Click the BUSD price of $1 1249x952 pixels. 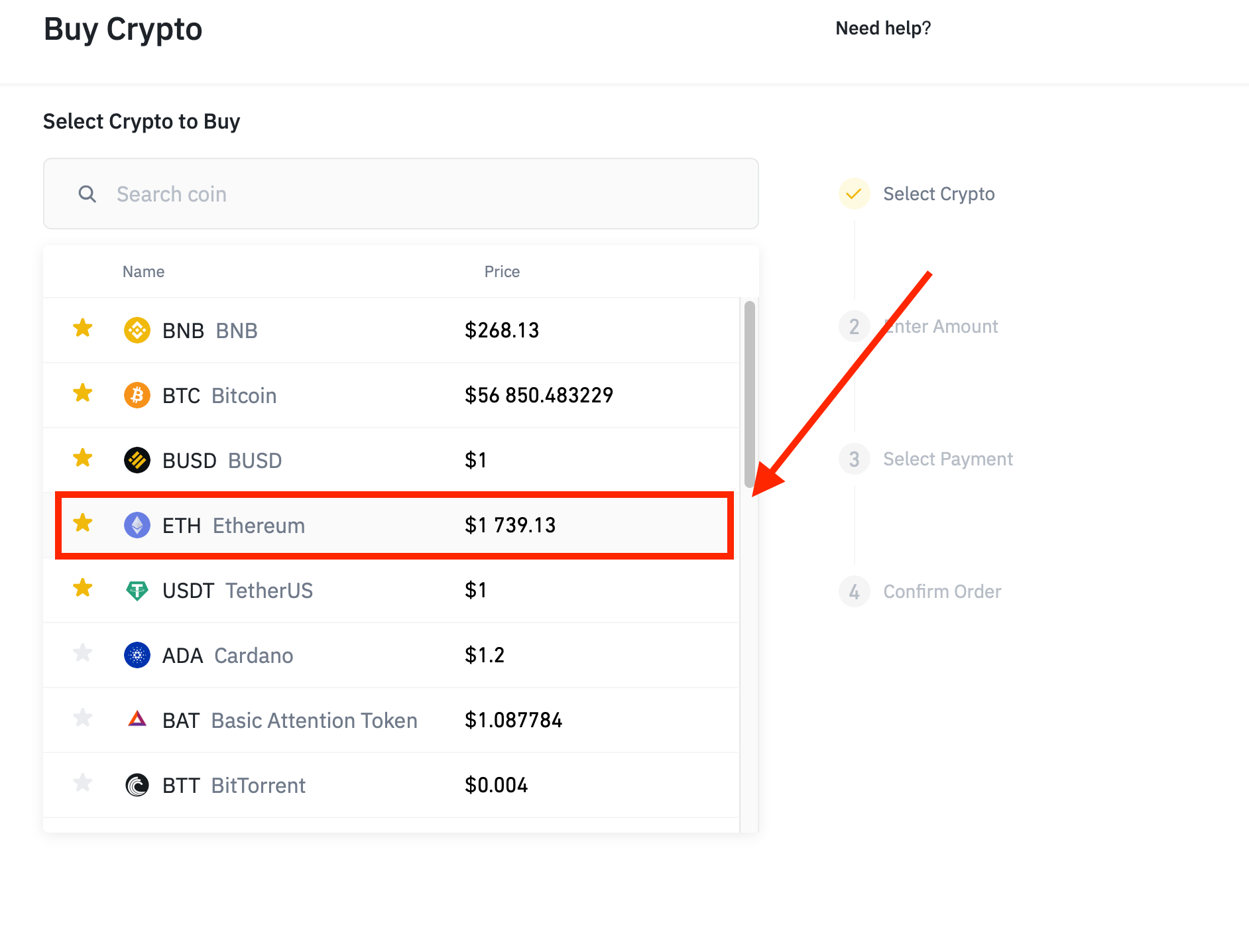click(476, 460)
